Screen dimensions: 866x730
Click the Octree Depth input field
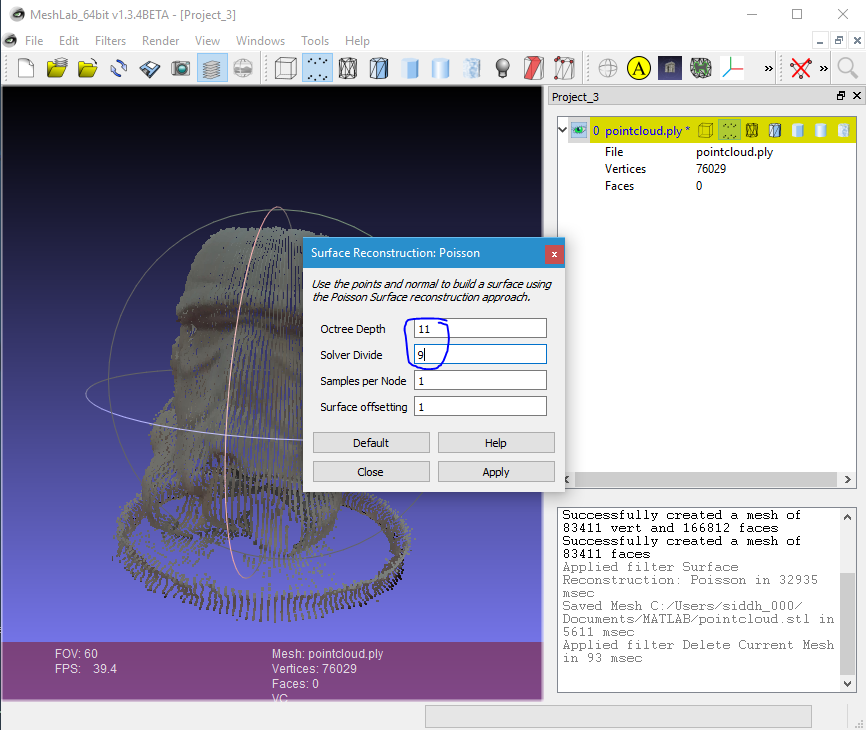click(x=480, y=329)
